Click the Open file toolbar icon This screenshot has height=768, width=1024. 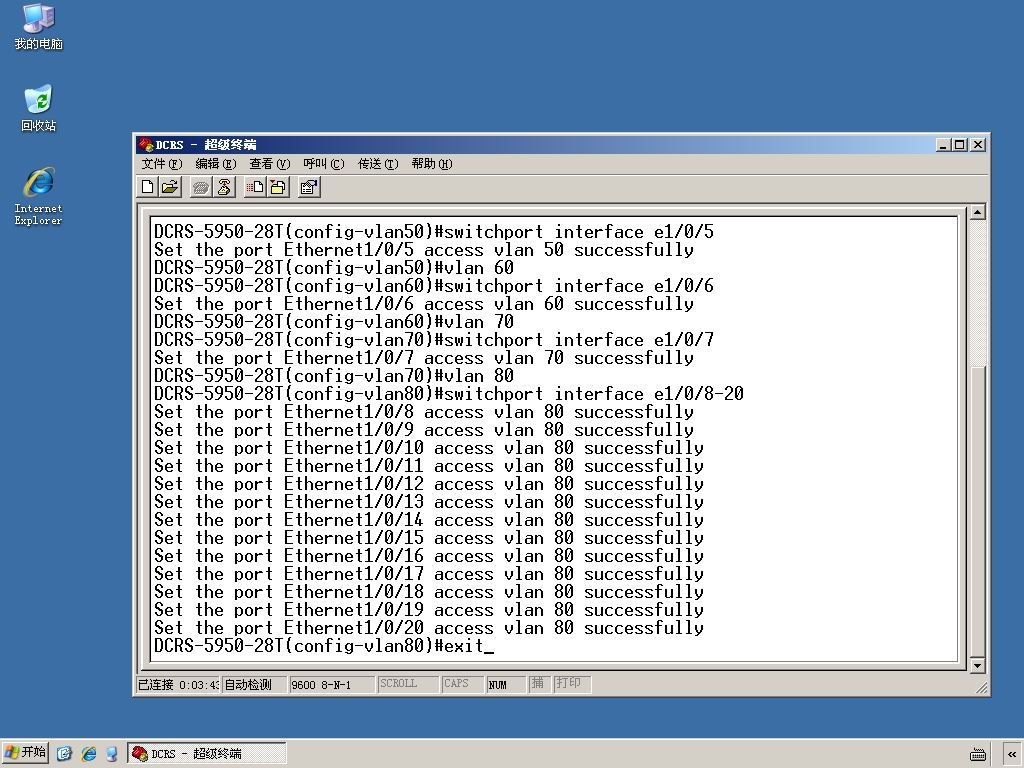[x=170, y=187]
